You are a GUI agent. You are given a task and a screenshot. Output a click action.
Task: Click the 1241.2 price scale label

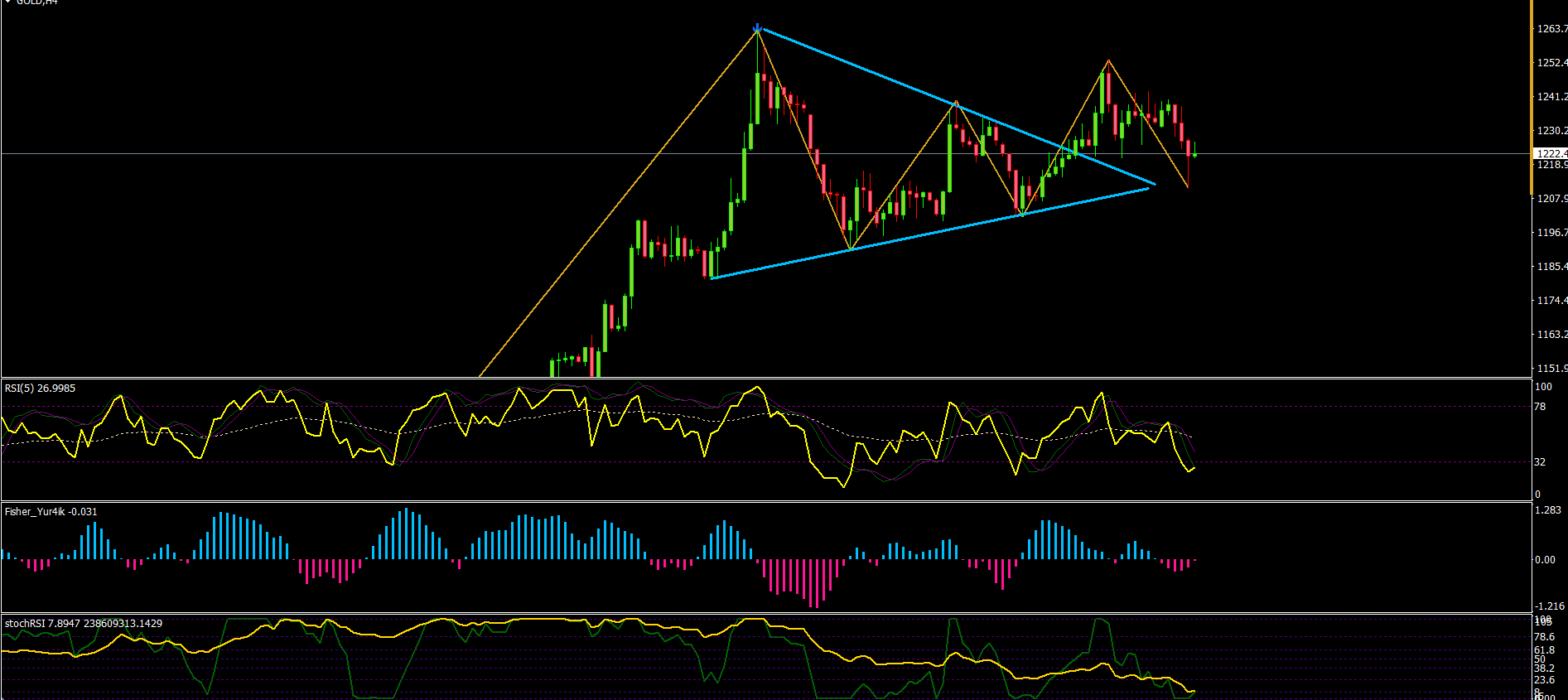tap(1552, 97)
